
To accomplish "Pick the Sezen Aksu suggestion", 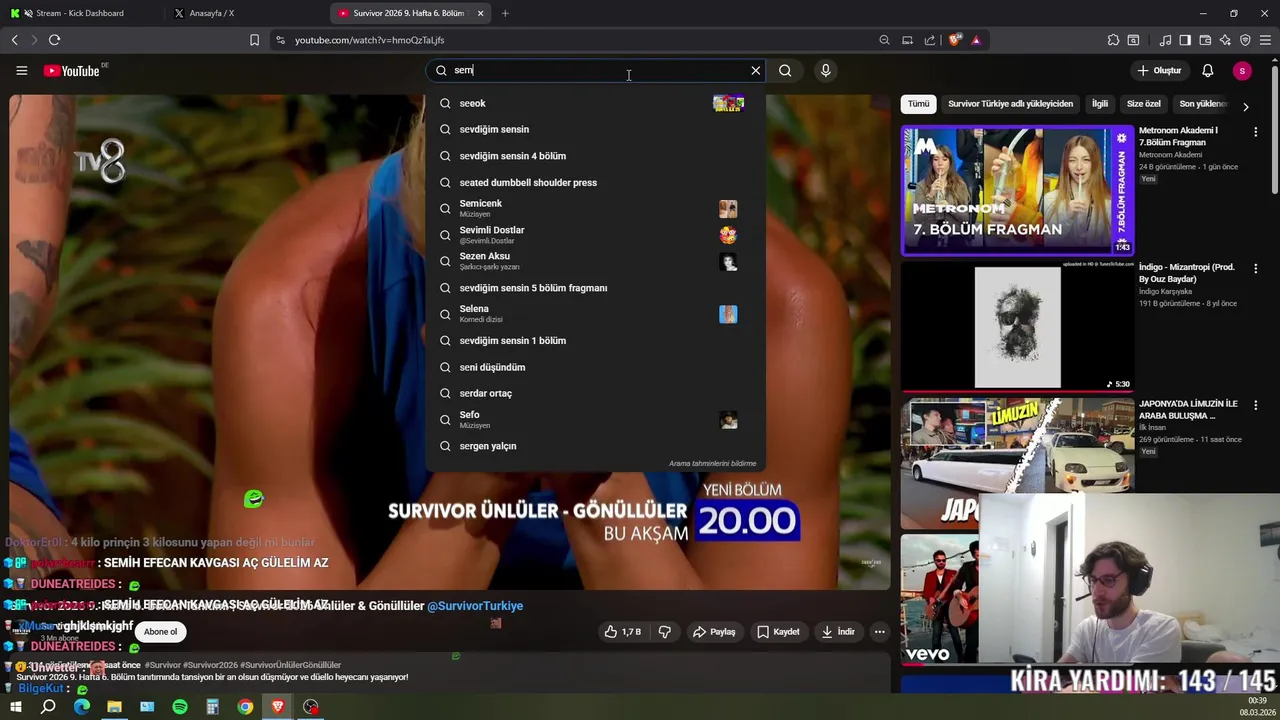I will (595, 261).
